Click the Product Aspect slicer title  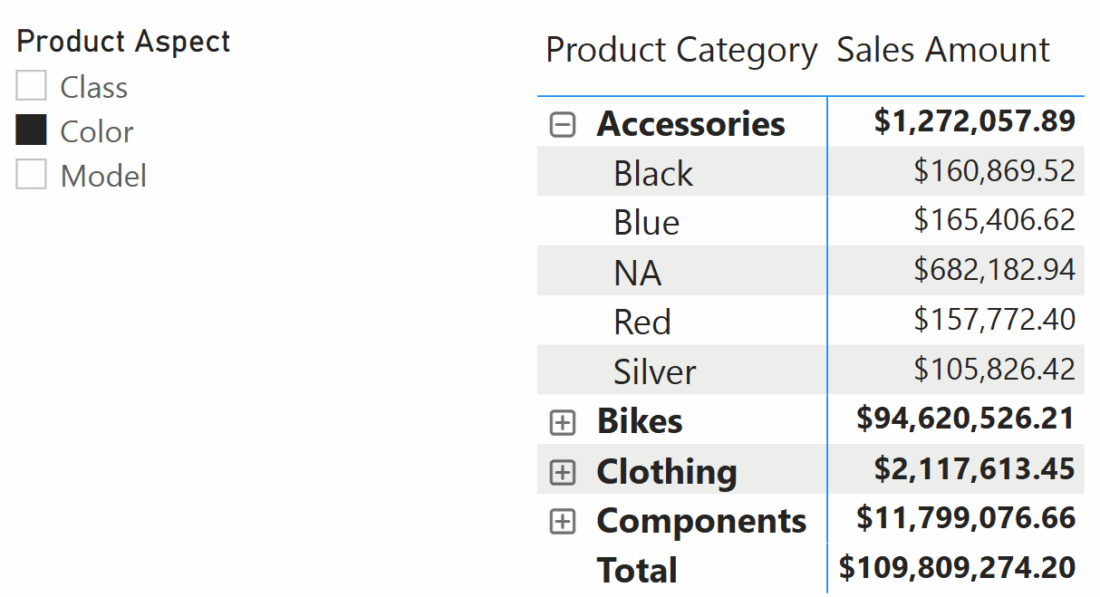(123, 41)
